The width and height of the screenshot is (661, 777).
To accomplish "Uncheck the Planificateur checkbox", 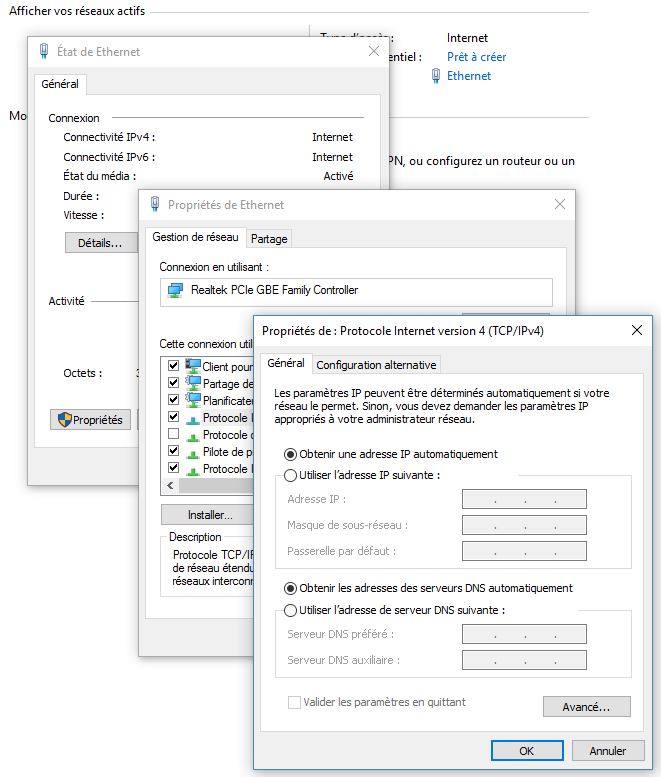I will [x=173, y=399].
